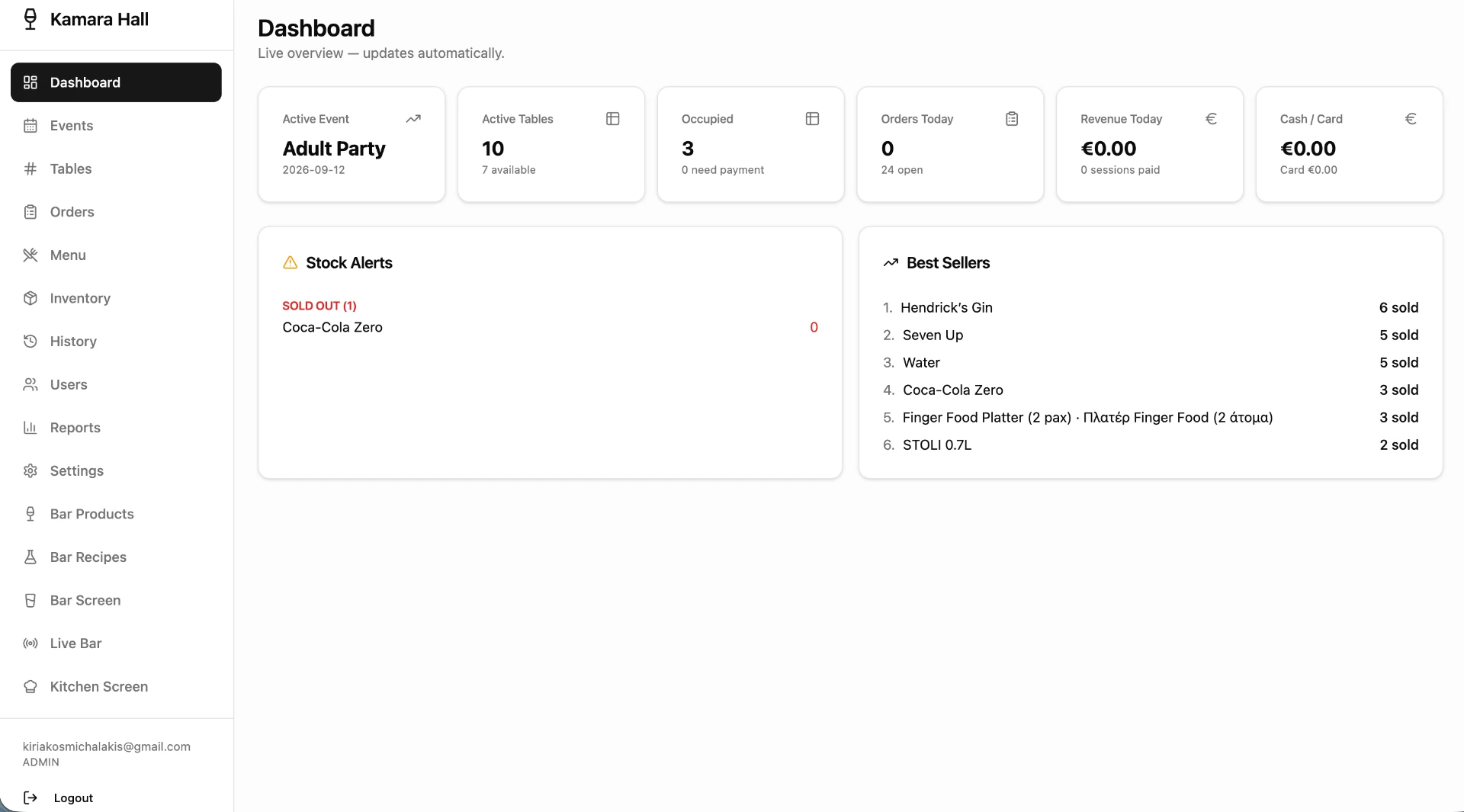Screen dimensions: 1464x812
Task: Click the Tables hash icon
Action: click(30, 168)
